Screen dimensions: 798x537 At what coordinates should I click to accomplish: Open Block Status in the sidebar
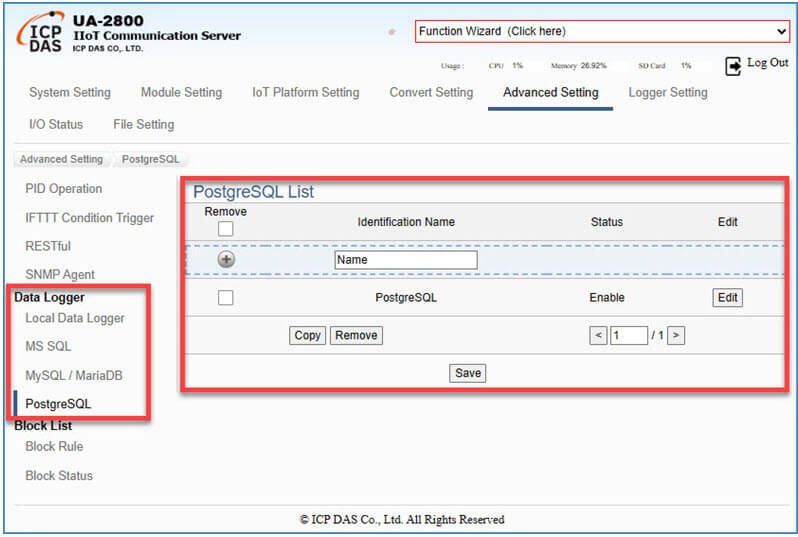[59, 476]
